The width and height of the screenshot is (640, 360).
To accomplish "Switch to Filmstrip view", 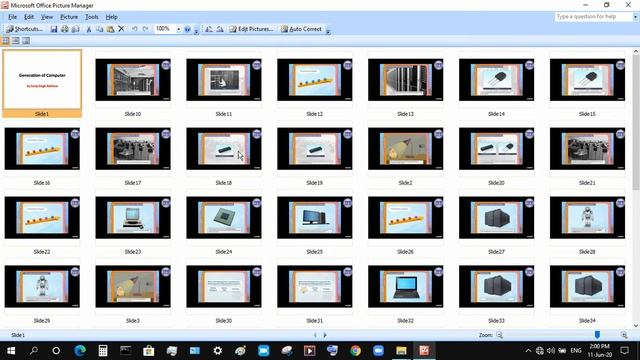I will coord(16,41).
